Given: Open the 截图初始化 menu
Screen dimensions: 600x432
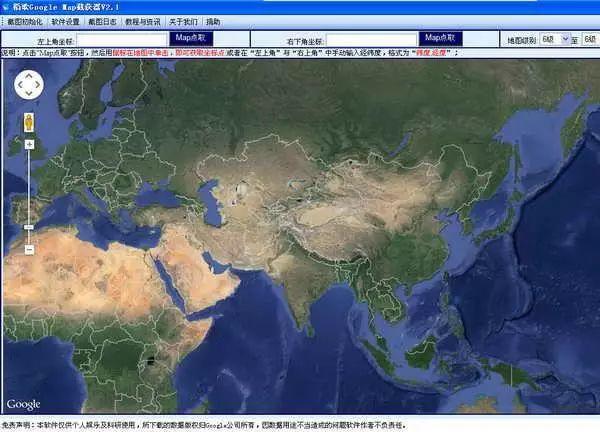Looking at the screenshot, I should [x=25, y=22].
